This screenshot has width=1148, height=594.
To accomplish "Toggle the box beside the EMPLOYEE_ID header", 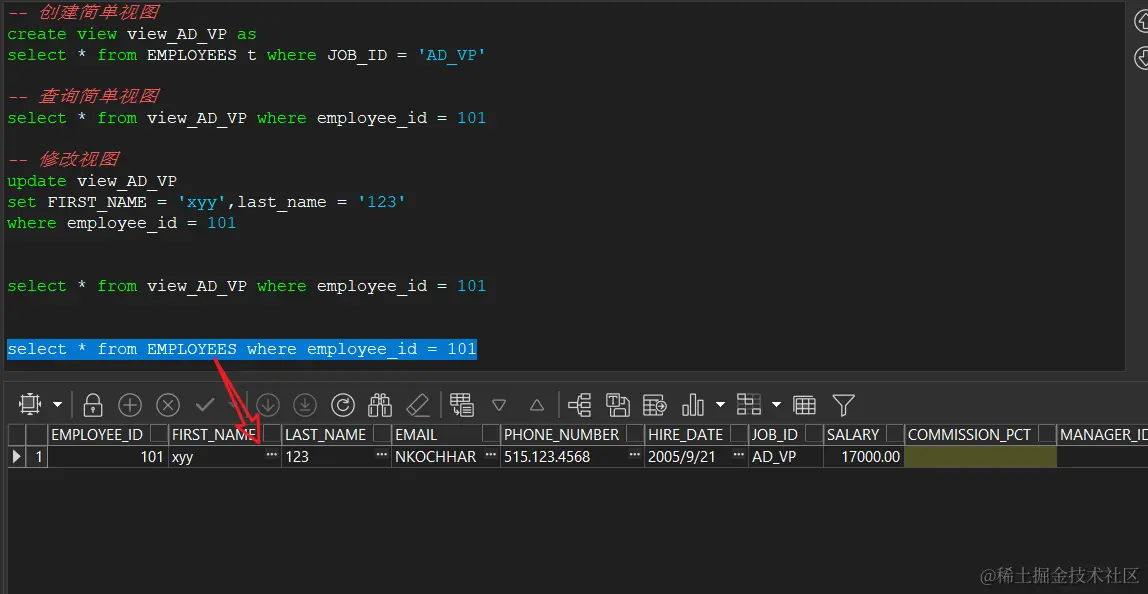I will point(158,434).
